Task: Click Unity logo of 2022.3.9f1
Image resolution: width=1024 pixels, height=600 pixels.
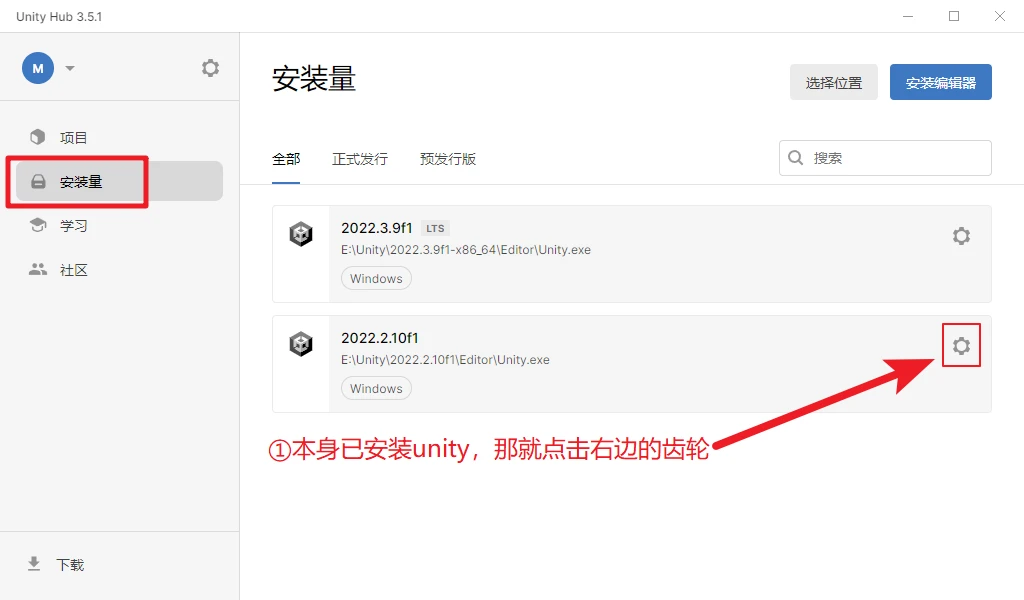Action: pos(301,234)
